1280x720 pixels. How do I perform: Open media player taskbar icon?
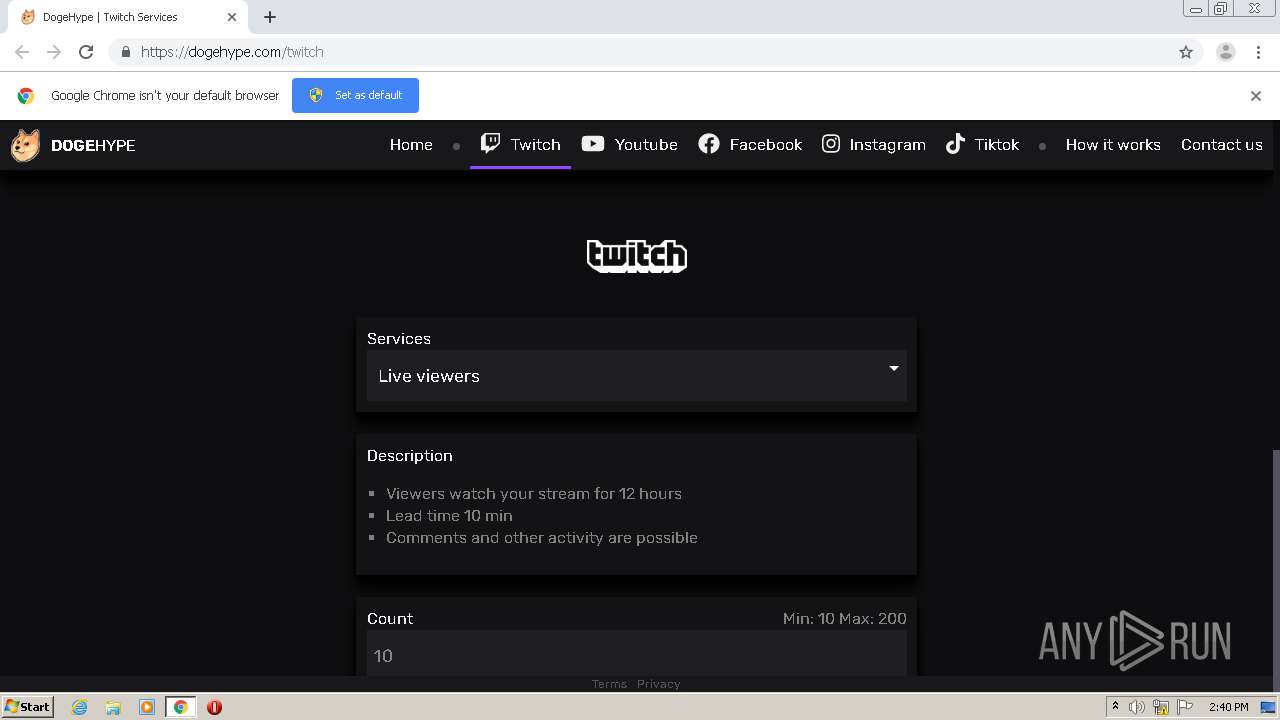pyautogui.click(x=147, y=707)
